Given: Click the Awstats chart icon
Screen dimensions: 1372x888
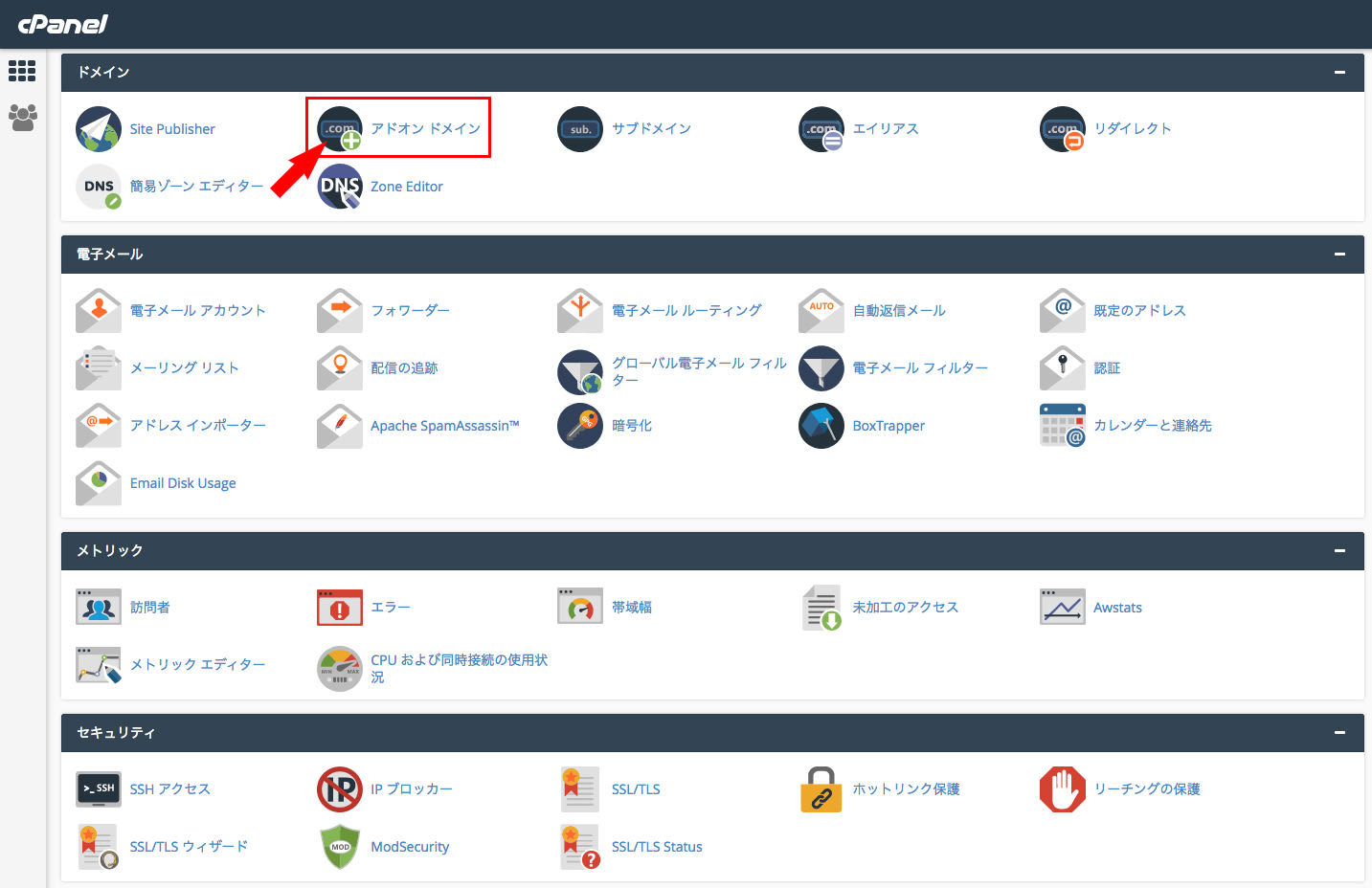Looking at the screenshot, I should point(1063,608).
